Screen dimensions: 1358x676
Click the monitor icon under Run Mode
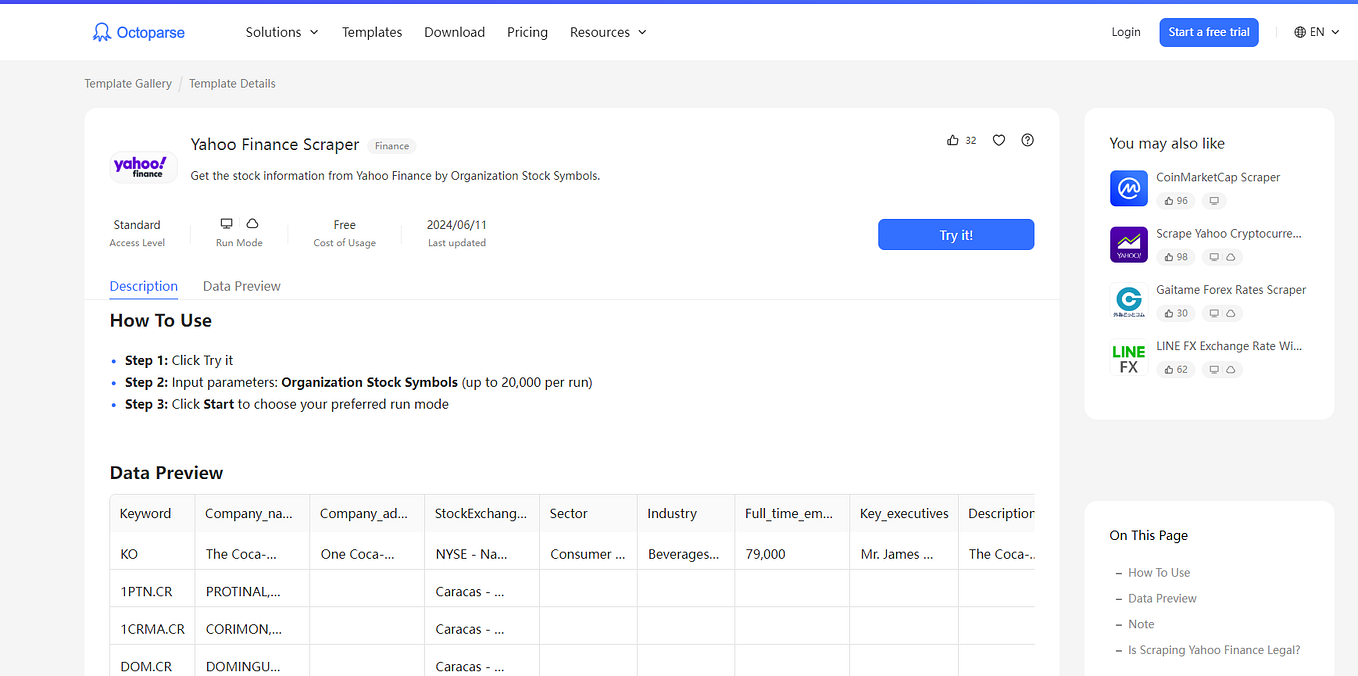[x=226, y=223]
